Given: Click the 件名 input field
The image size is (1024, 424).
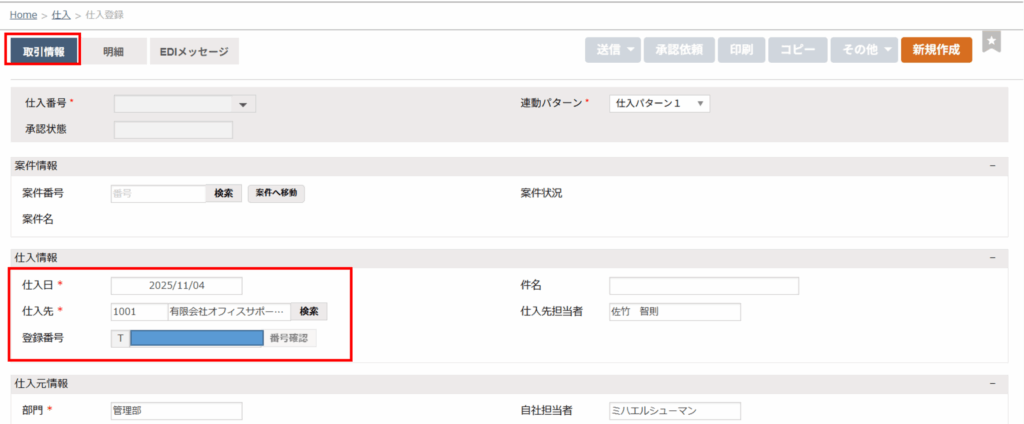Looking at the screenshot, I should 704,286.
